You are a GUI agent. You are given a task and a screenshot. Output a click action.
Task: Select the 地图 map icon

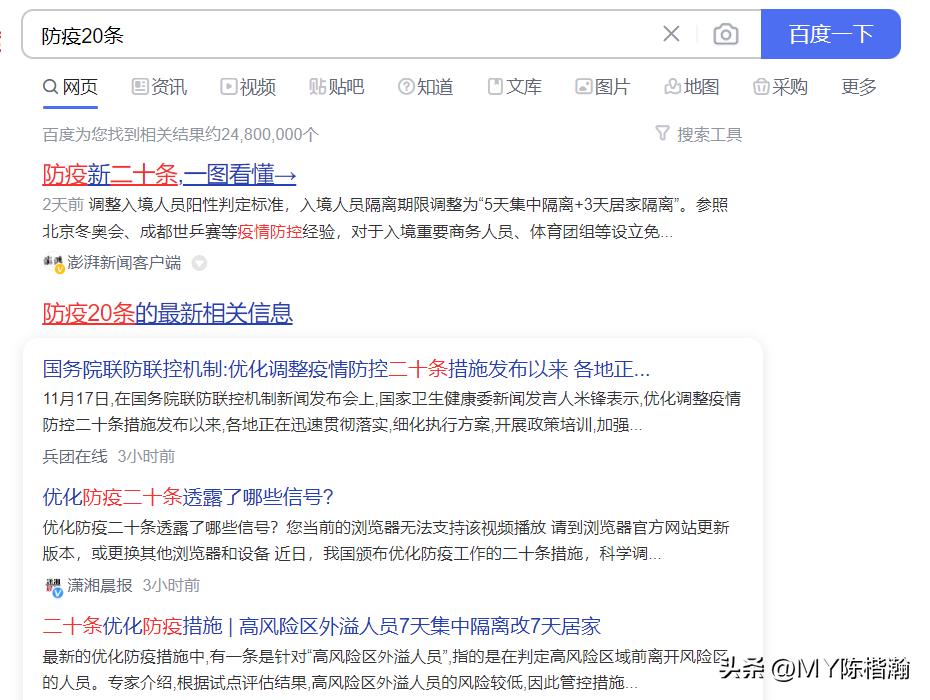pyautogui.click(x=671, y=87)
